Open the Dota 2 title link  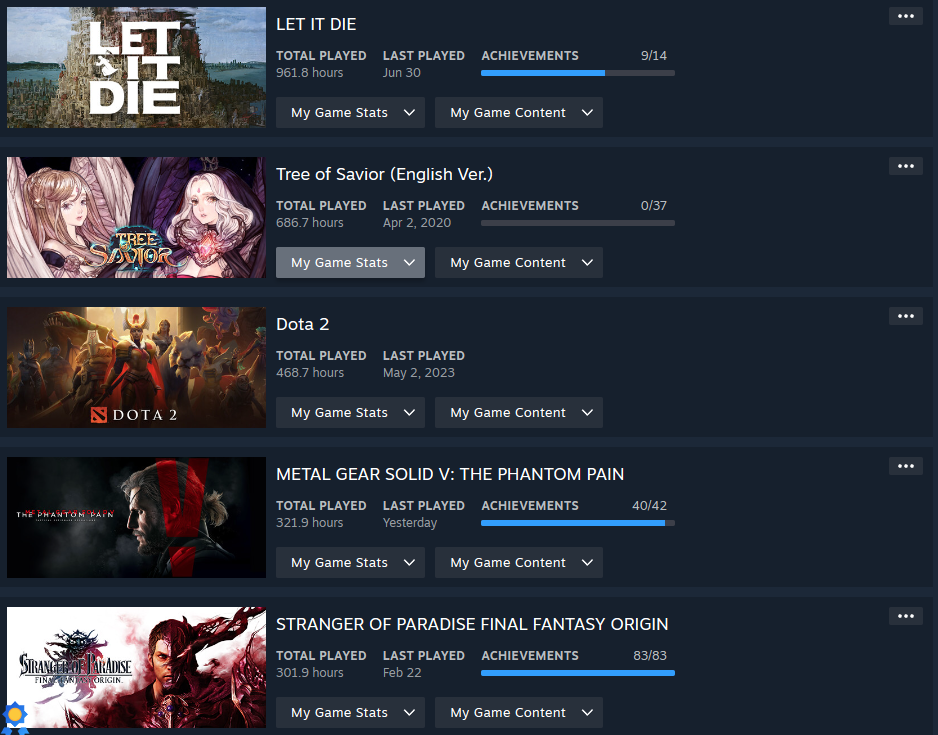pos(302,324)
